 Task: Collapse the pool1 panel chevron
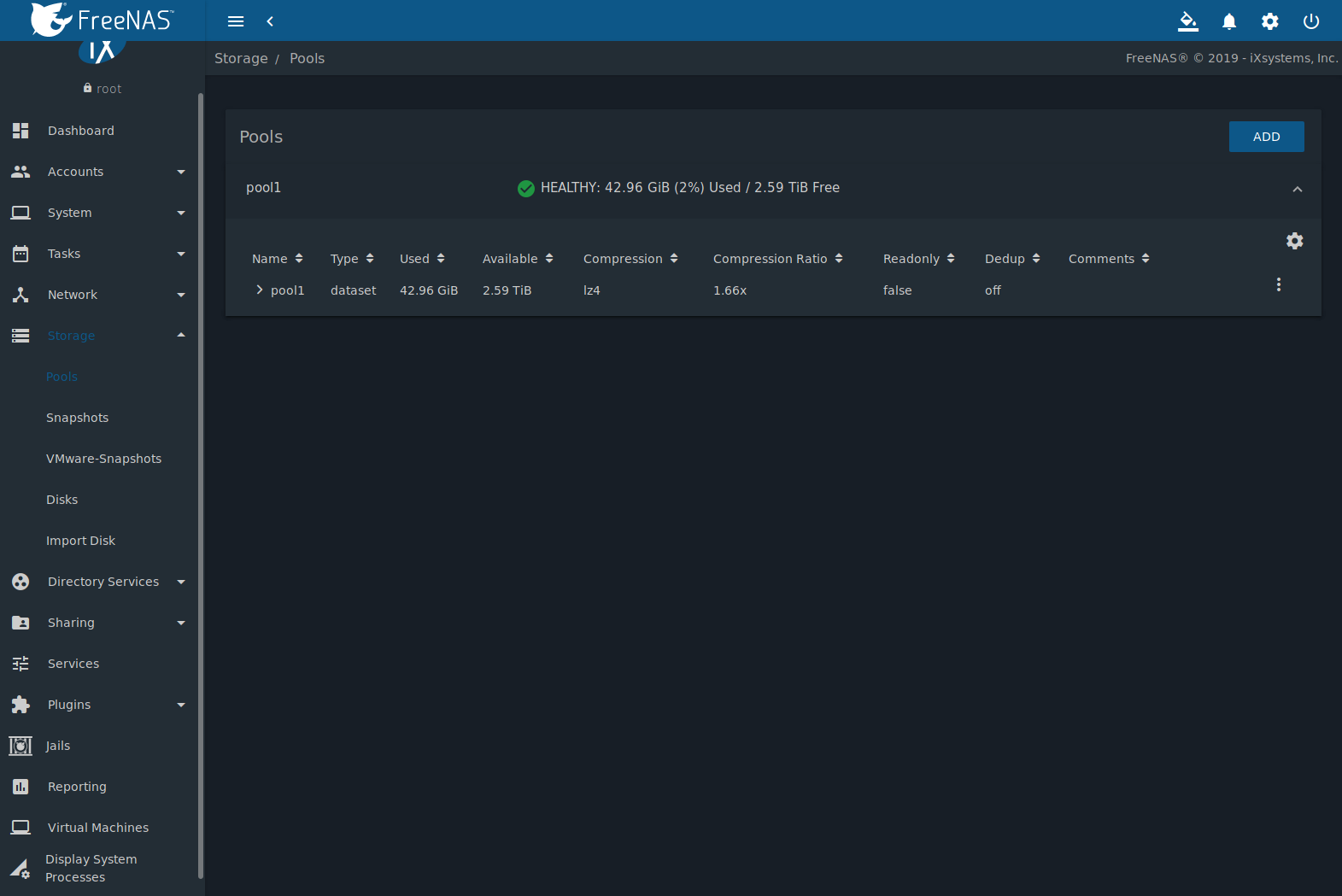click(1298, 189)
